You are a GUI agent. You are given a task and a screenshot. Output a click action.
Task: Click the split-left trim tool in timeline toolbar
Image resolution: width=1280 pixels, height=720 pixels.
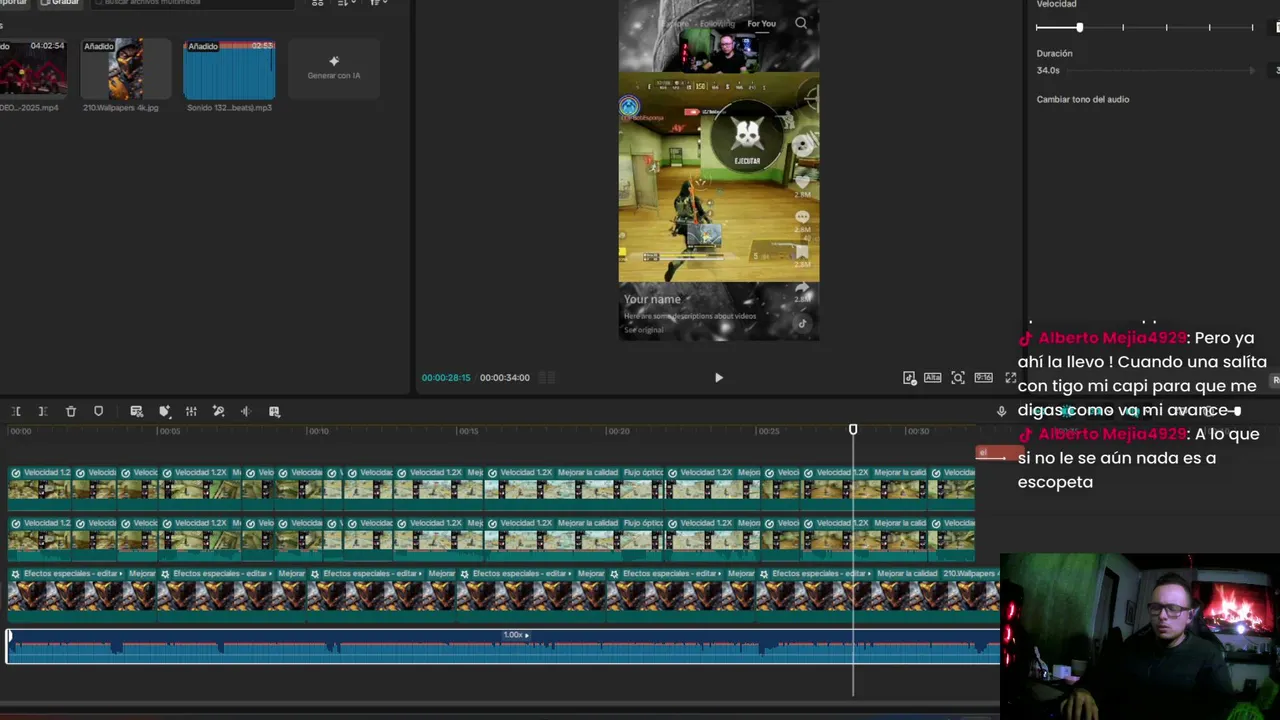tap(16, 411)
